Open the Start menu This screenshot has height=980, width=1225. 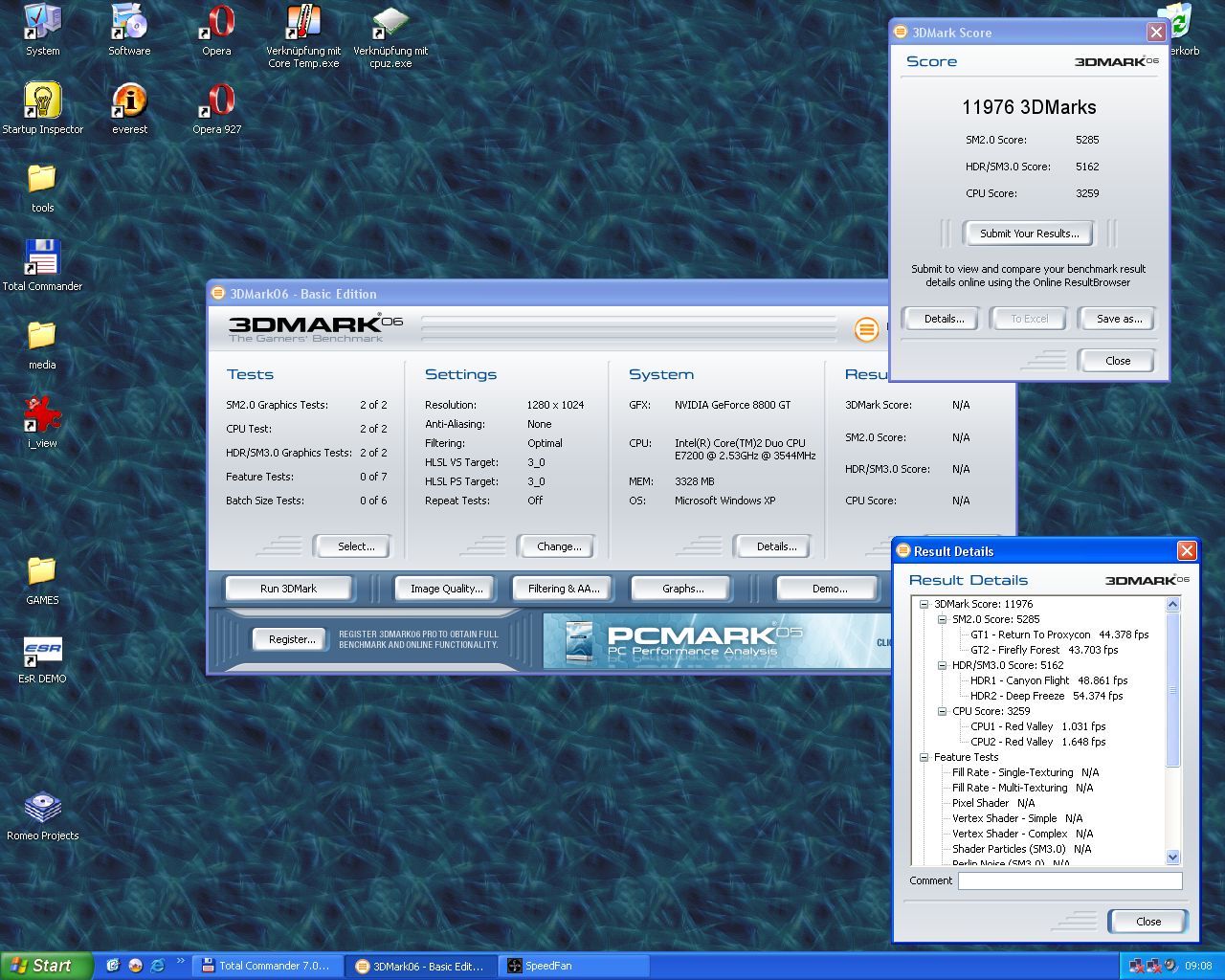[46, 966]
